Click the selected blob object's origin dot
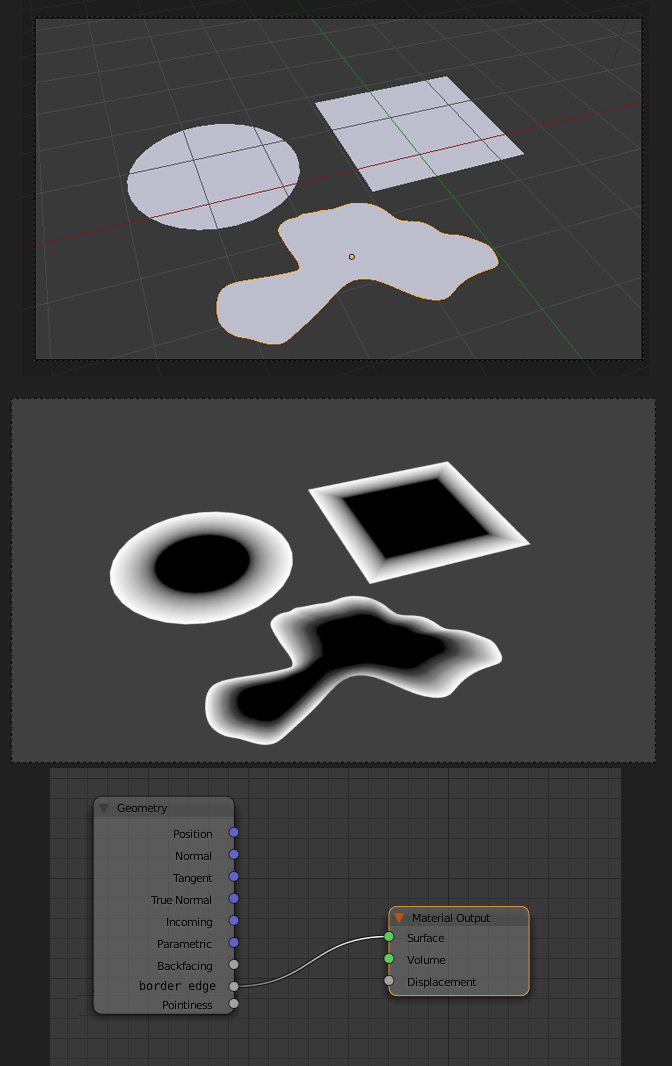 (x=352, y=256)
